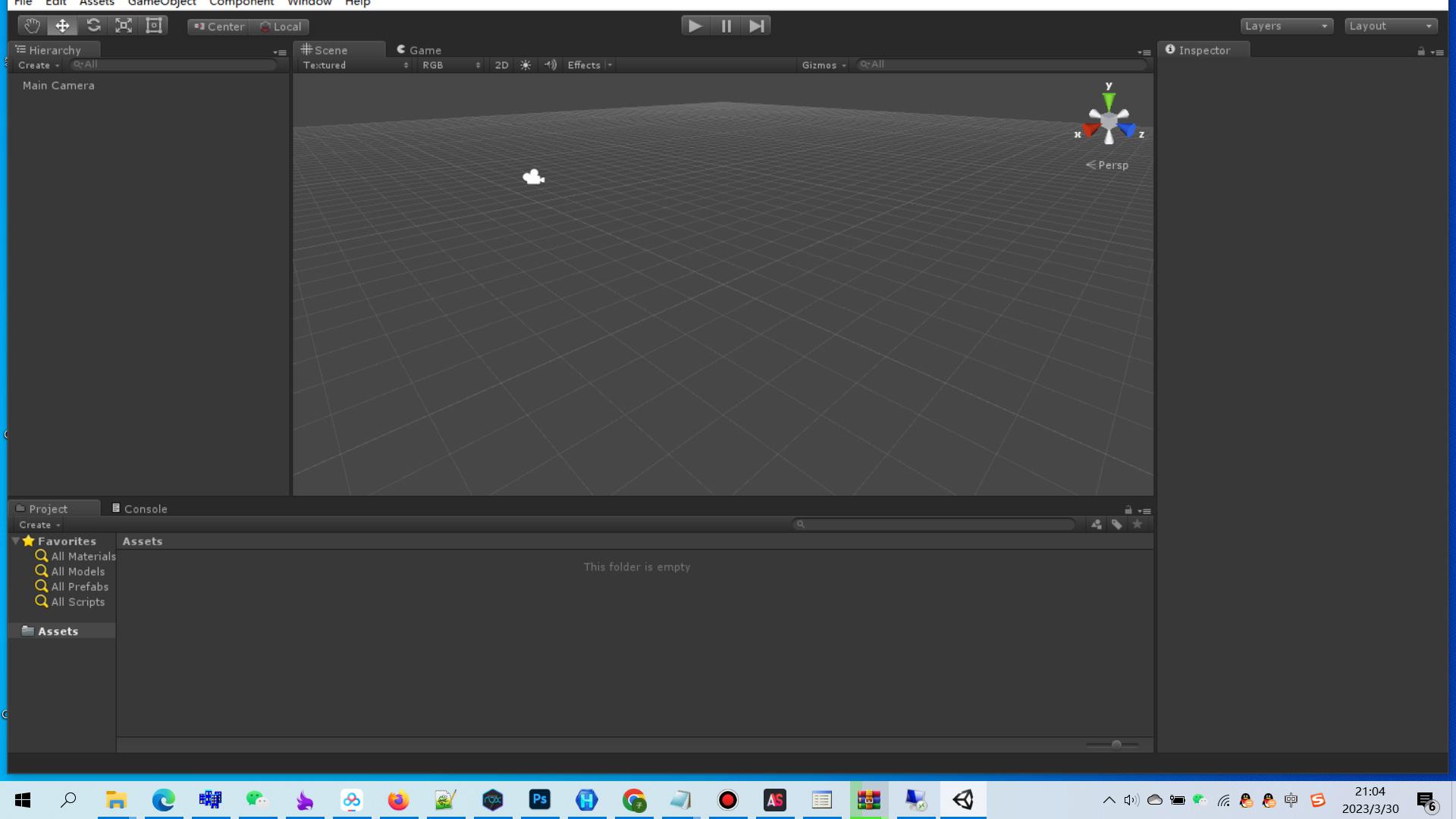Toggle Local/Global handle rotation
The image size is (1456, 819).
click(x=280, y=27)
